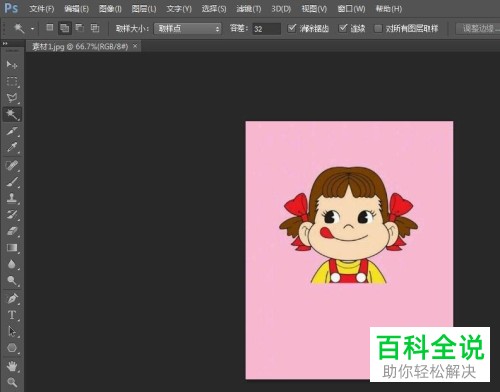This screenshot has width=500, height=392.
Task: Toggle the 消除锯齿 anti-alias checkbox
Action: pos(292,28)
